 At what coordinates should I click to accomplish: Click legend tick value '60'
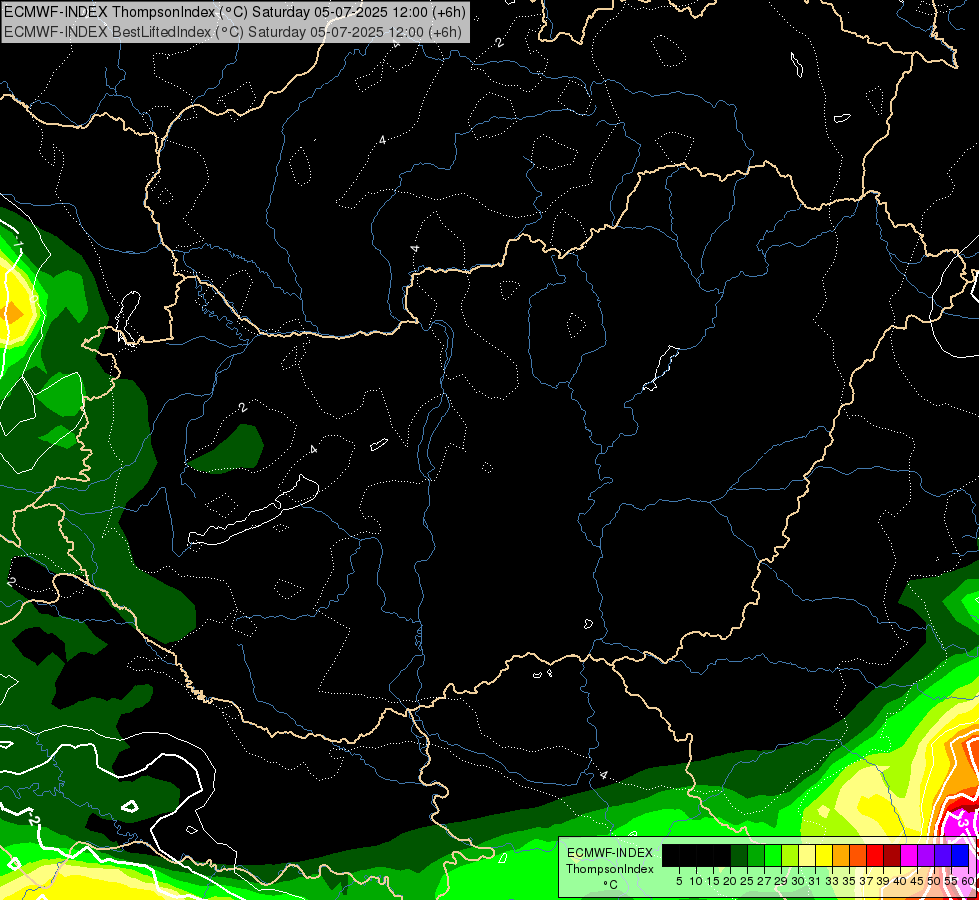click(968, 881)
